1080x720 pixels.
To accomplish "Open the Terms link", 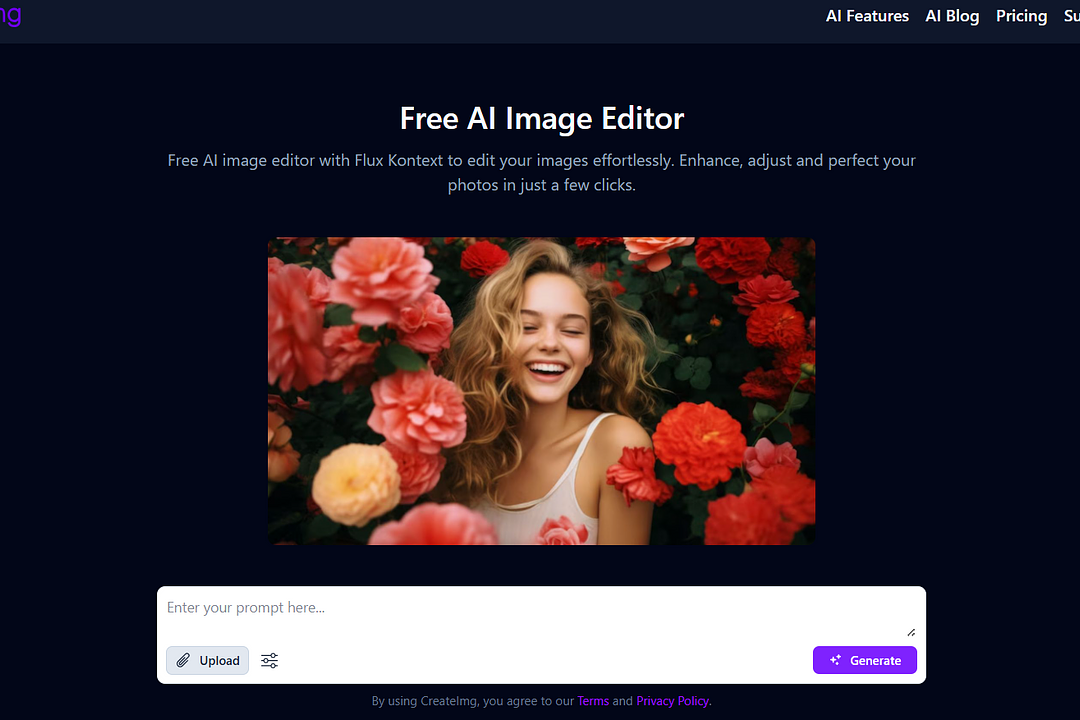I will 593,701.
